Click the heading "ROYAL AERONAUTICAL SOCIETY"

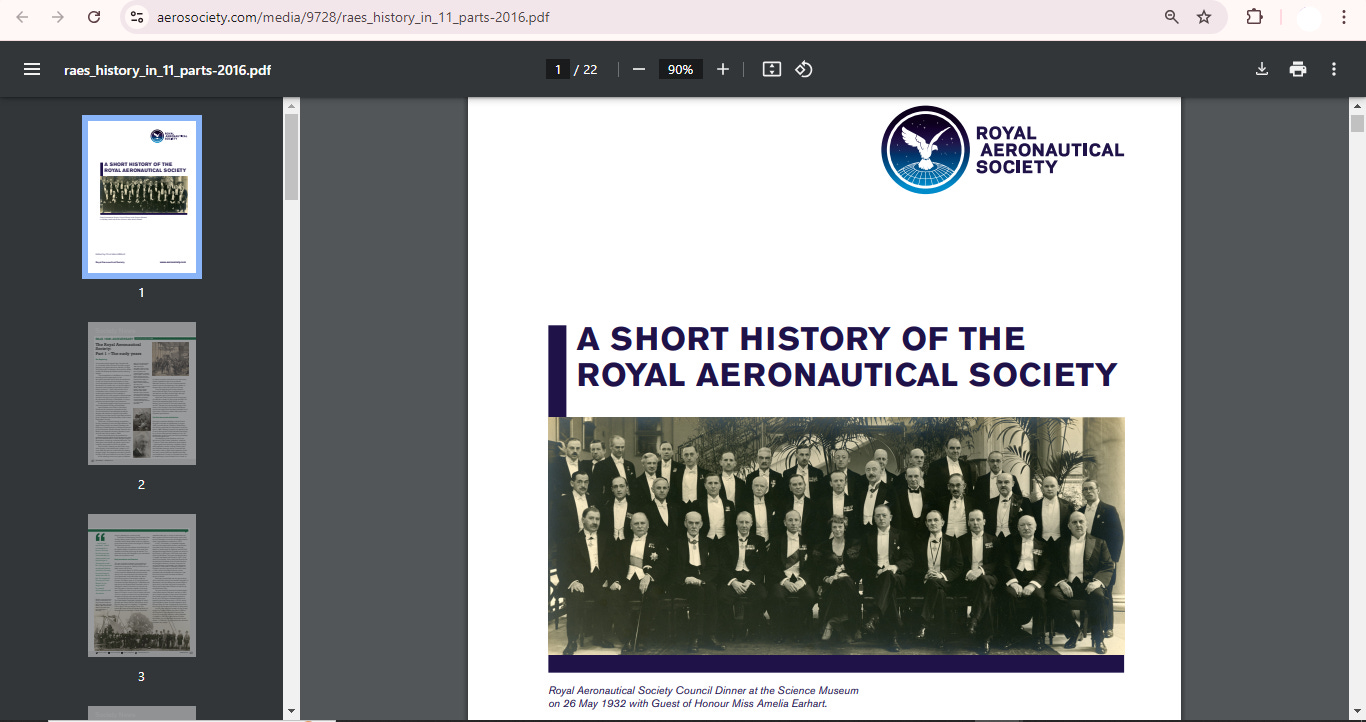point(847,375)
